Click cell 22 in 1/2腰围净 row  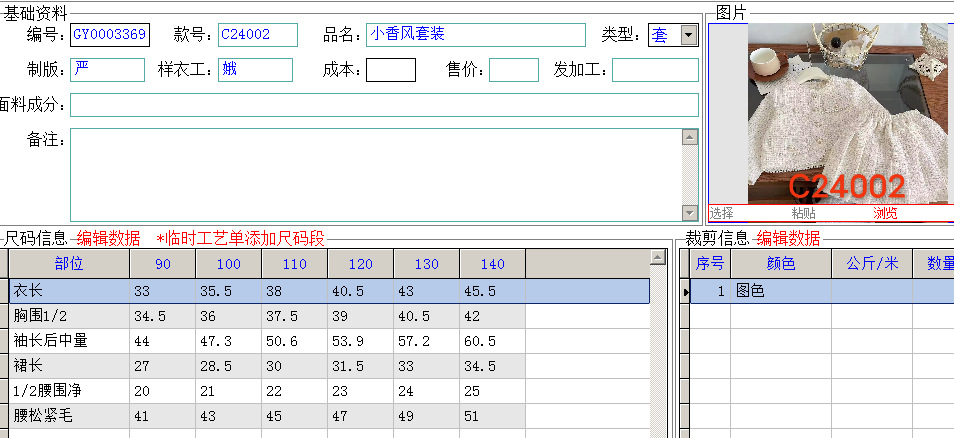[294, 391]
